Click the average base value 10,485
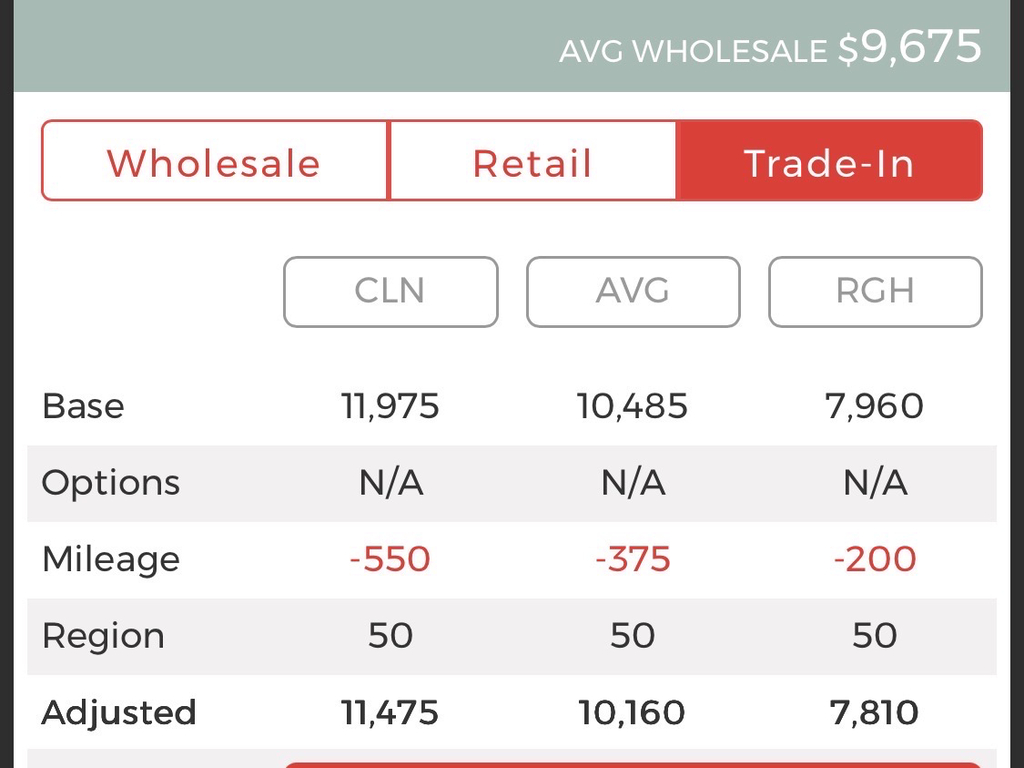This screenshot has width=1024, height=768. [633, 406]
